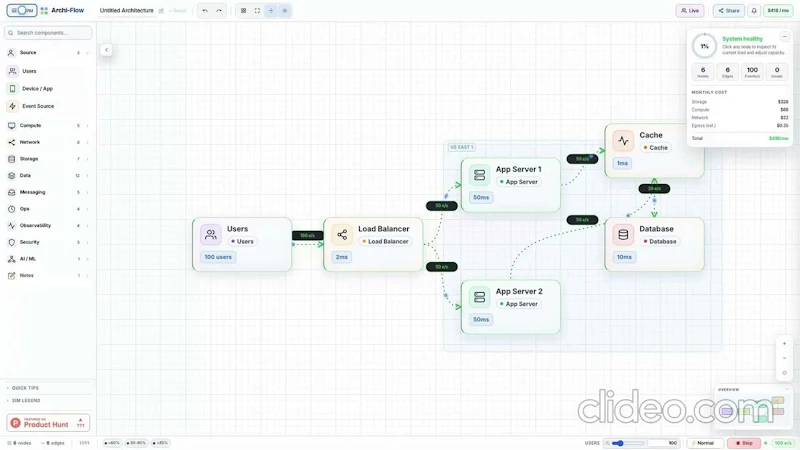The height and width of the screenshot is (450, 800).
Task: Edit the Untitled Architecture title pencil icon
Action: point(161,11)
